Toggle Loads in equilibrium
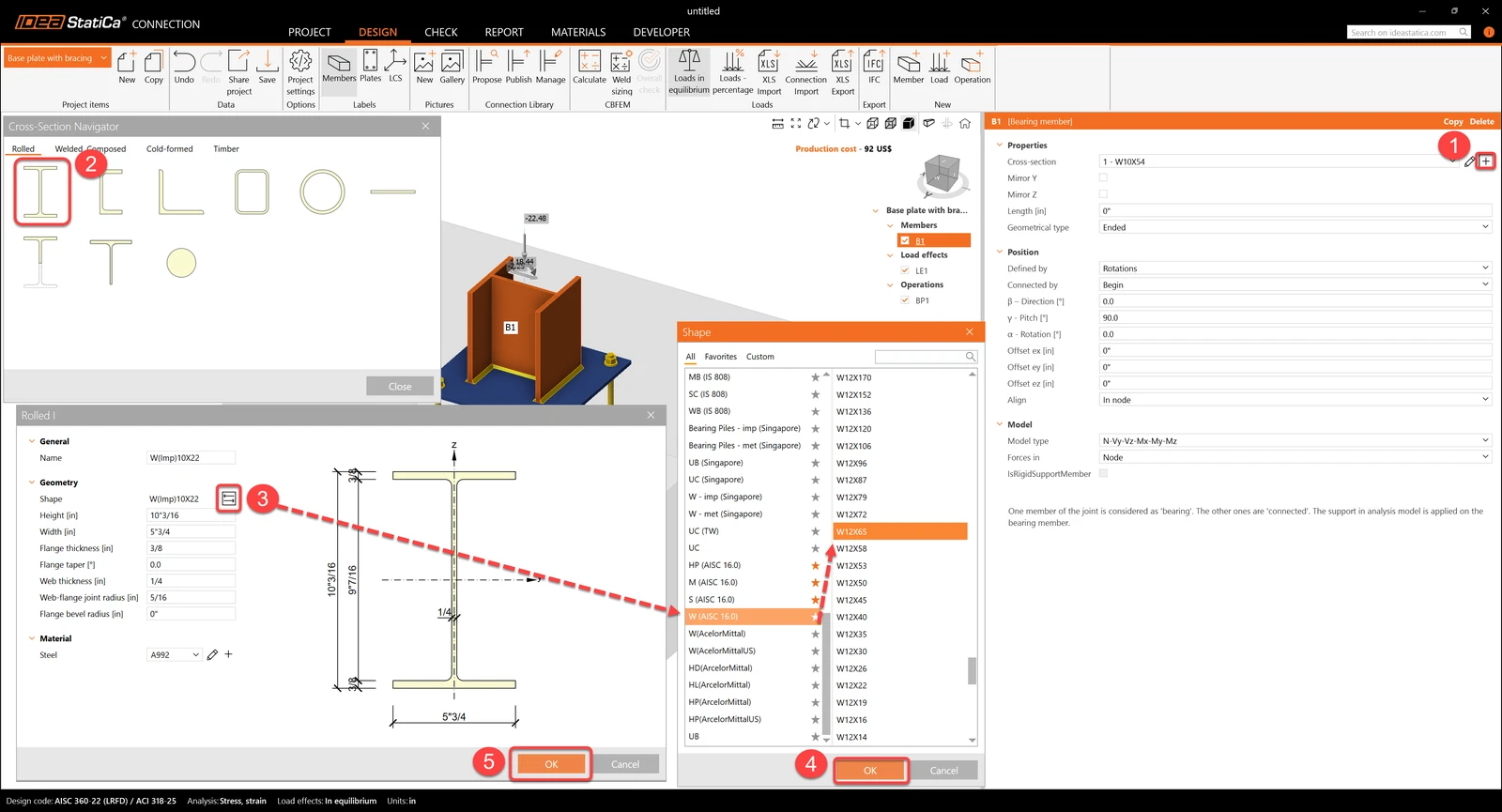 tap(689, 72)
